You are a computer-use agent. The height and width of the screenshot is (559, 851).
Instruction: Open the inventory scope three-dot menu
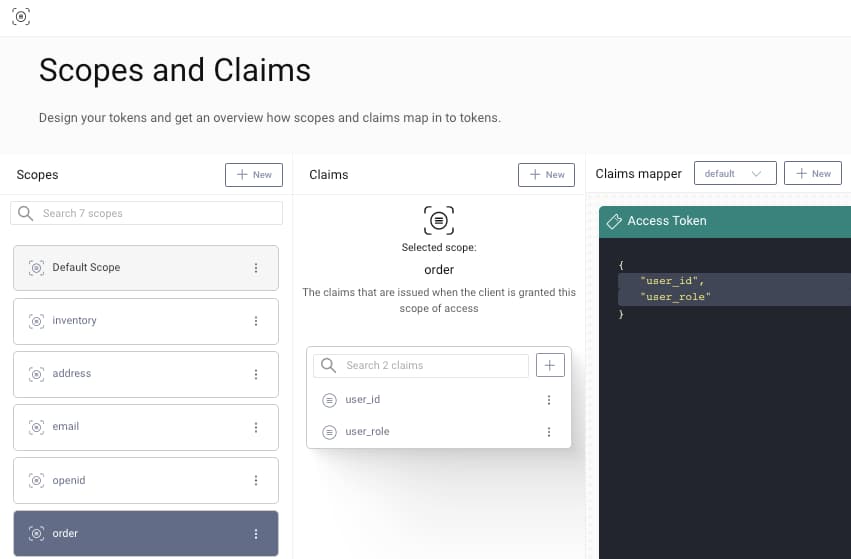(256, 321)
